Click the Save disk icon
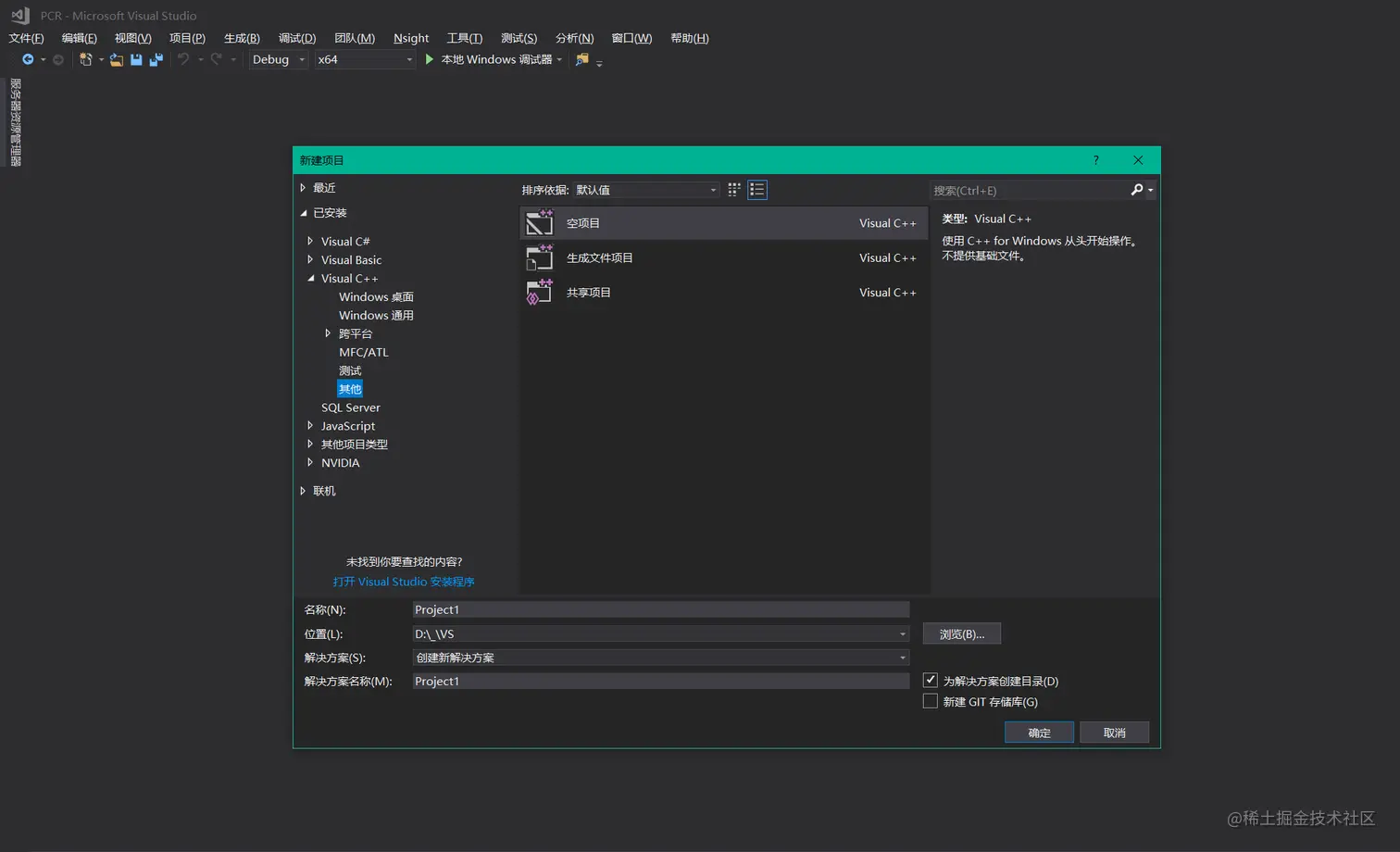Screen dimensions: 1400x852 [x=136, y=59]
